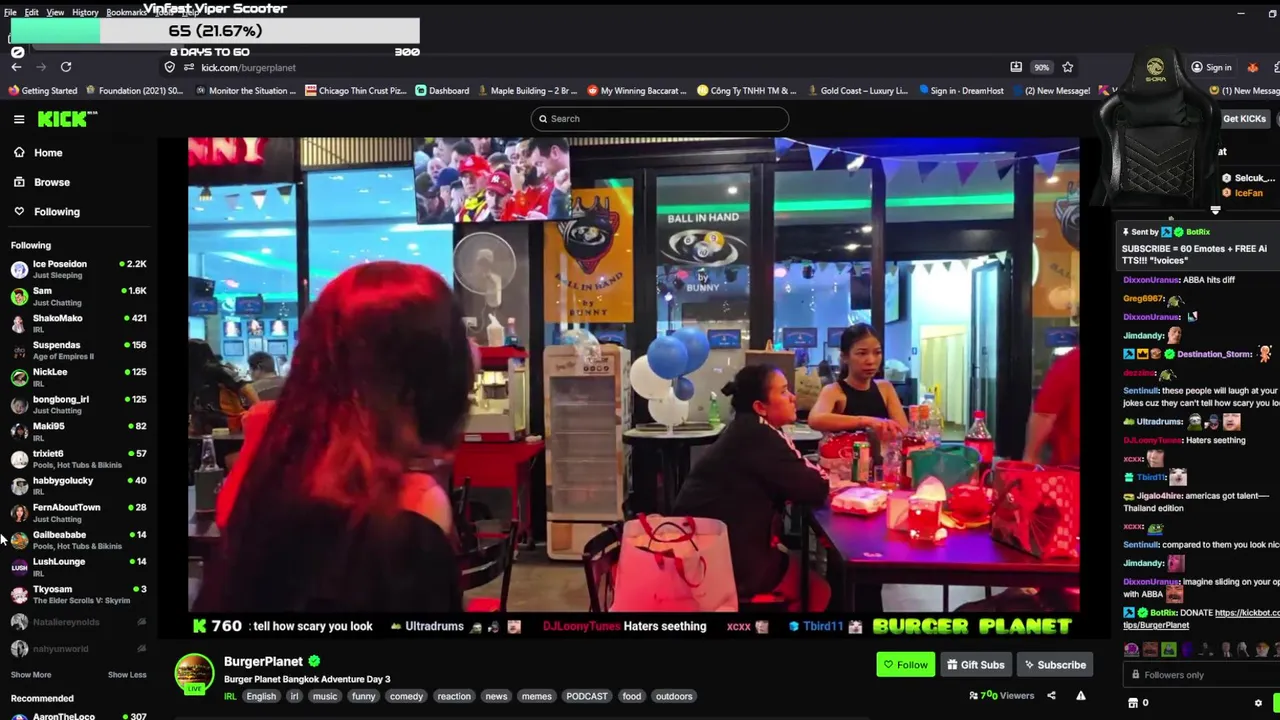Viewport: 1280px width, 720px height.
Task: Open LushLounge channel in Following list
Action: [x=78, y=566]
